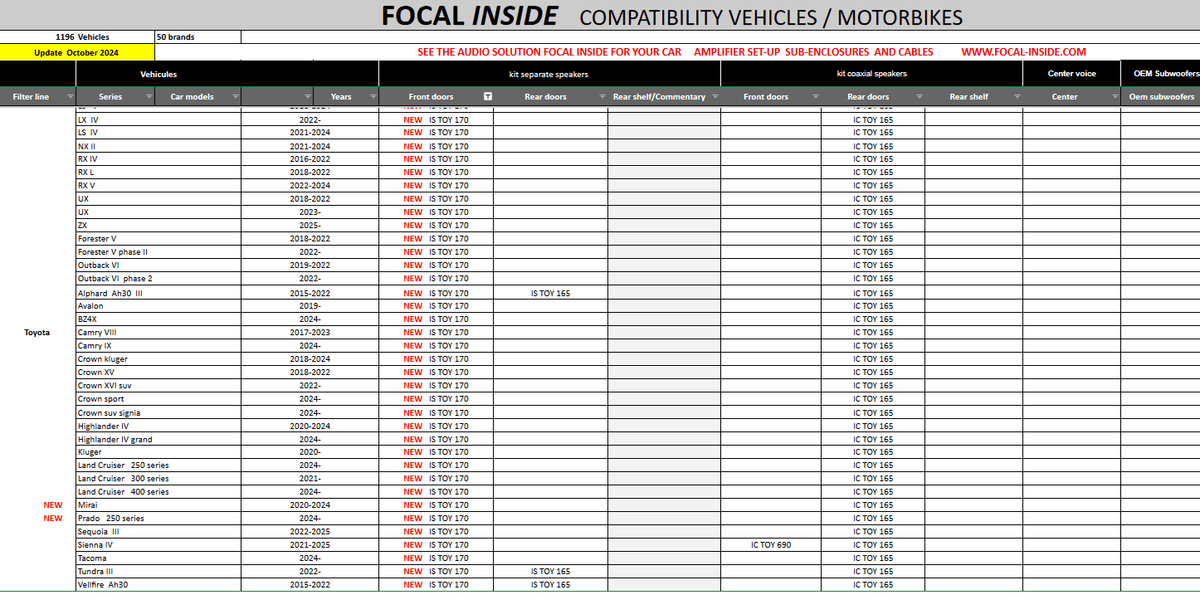Select the 'Land Cruiser 300 series' cell
This screenshot has height=610, width=1200.
point(159,478)
